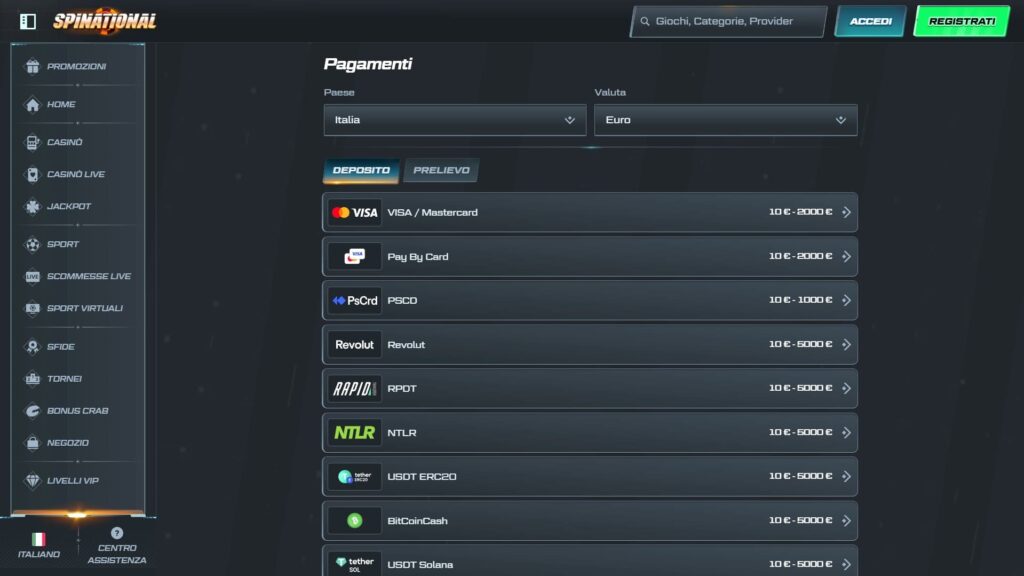Click the search magnifier icon
Screen dimensions: 1024x576
click(645, 22)
